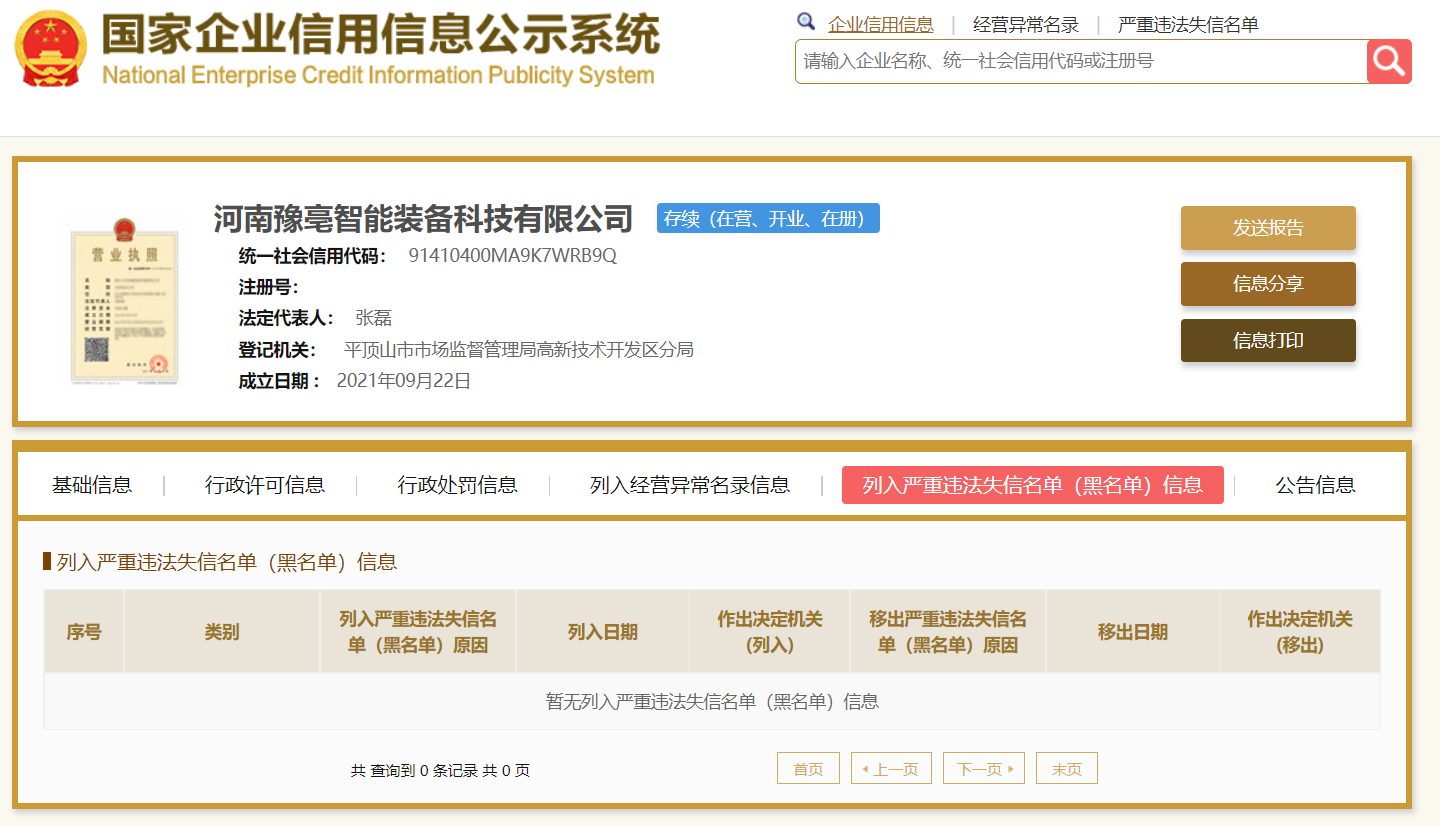Switch to 列入经营异常名录信息 tab
The image size is (1440, 826).
pyautogui.click(x=690, y=485)
